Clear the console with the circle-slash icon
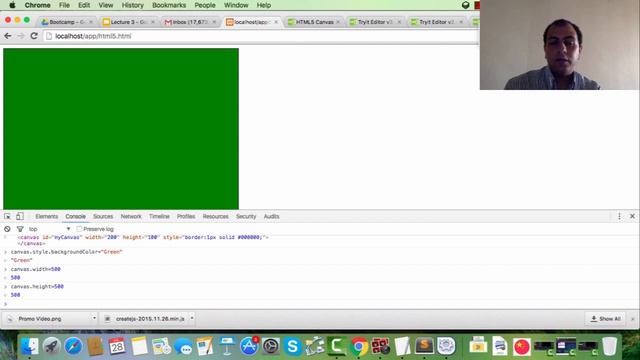The height and width of the screenshot is (360, 640). coord(7,229)
